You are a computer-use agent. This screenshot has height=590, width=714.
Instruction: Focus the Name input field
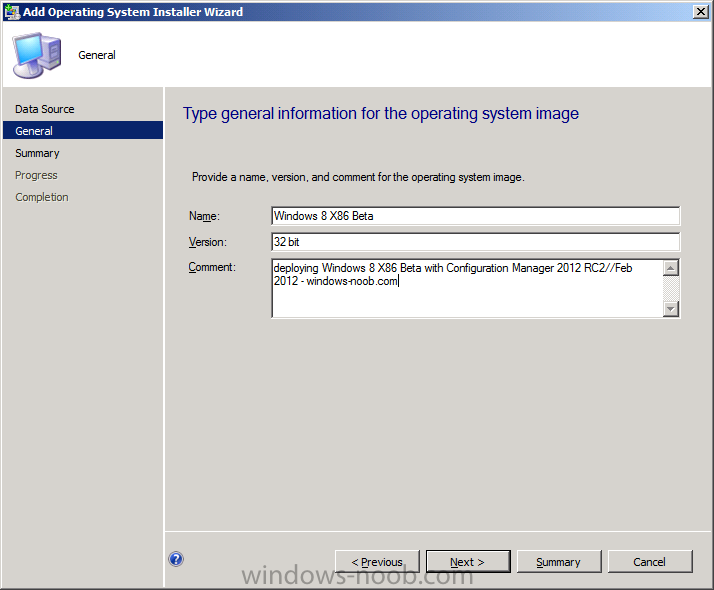pos(476,216)
